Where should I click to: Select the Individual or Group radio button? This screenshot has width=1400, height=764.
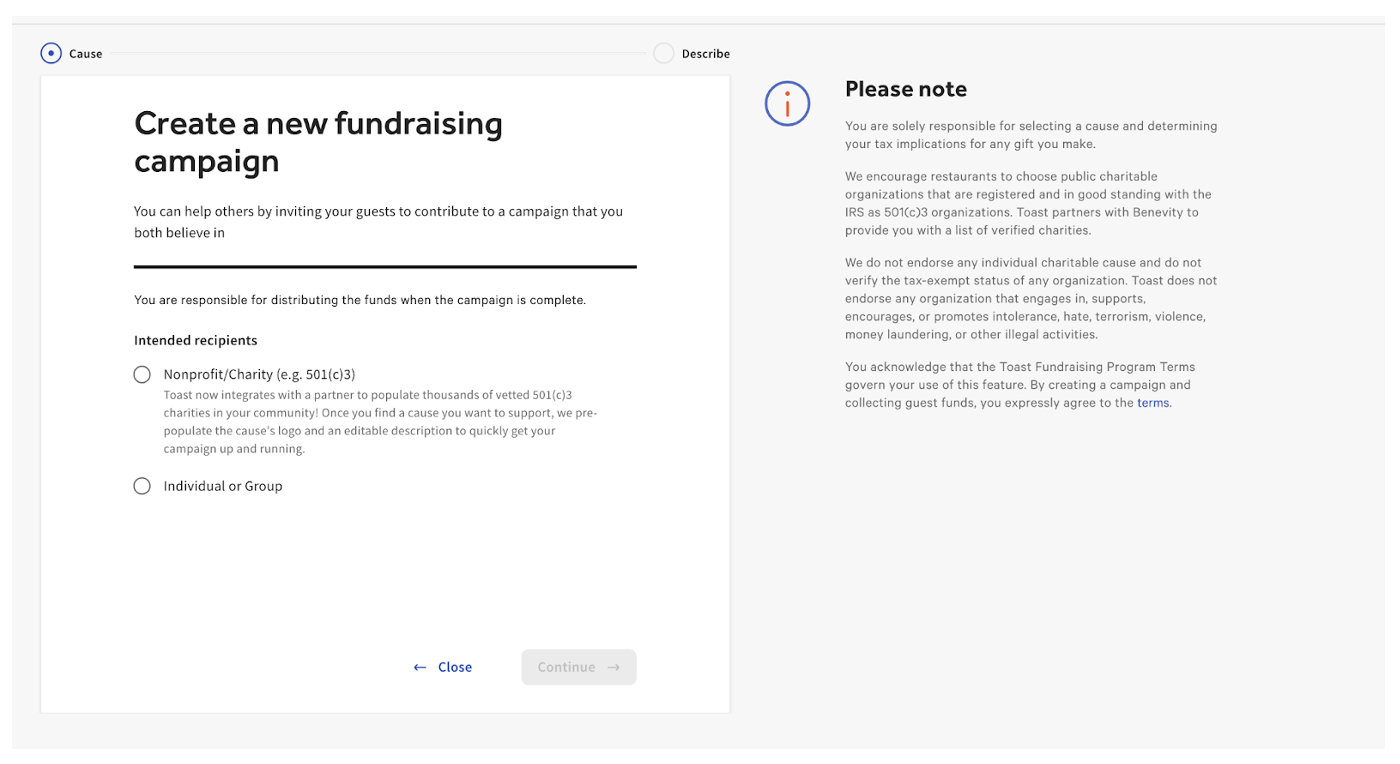point(142,486)
